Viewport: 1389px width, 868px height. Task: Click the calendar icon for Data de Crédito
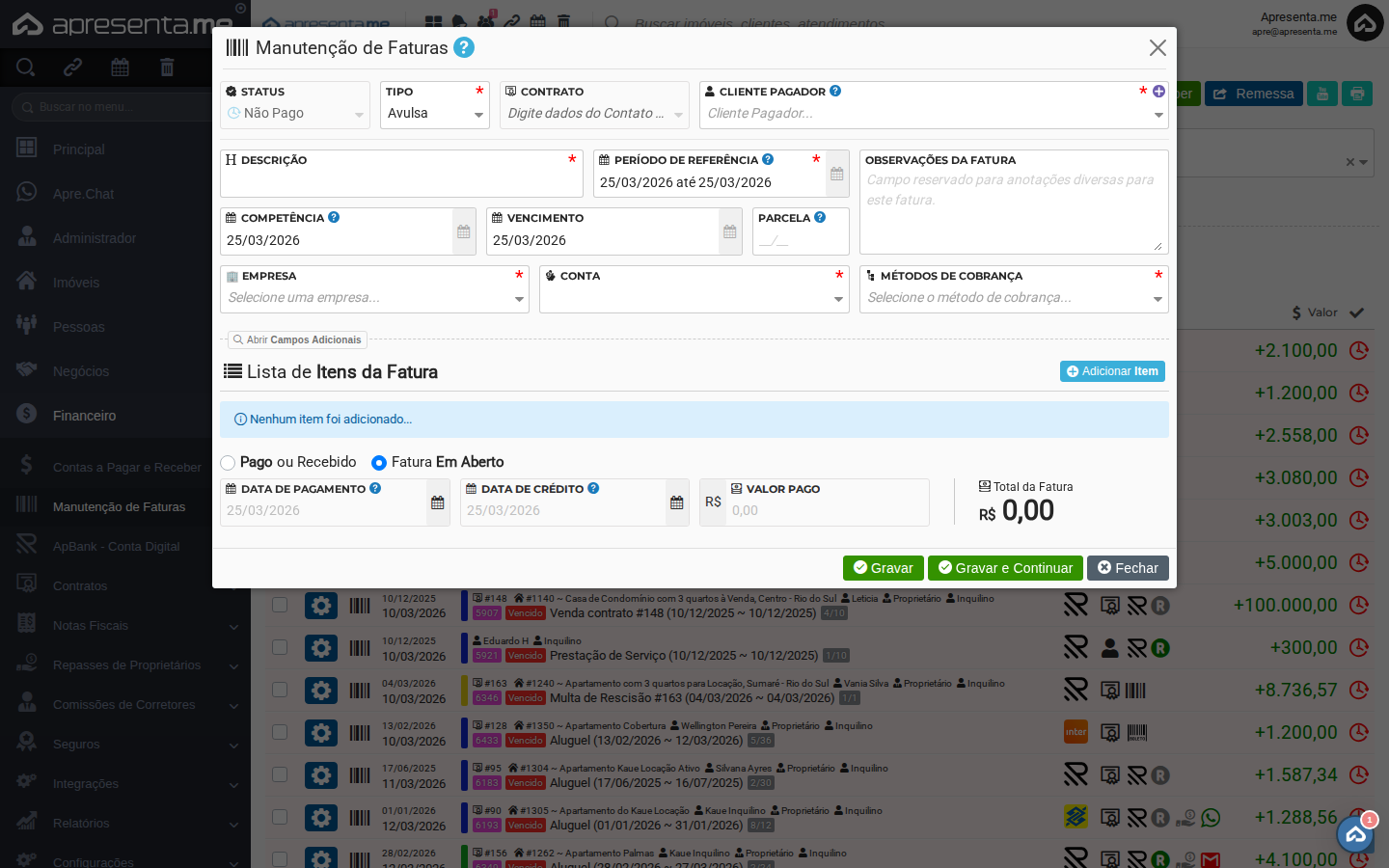point(677,502)
